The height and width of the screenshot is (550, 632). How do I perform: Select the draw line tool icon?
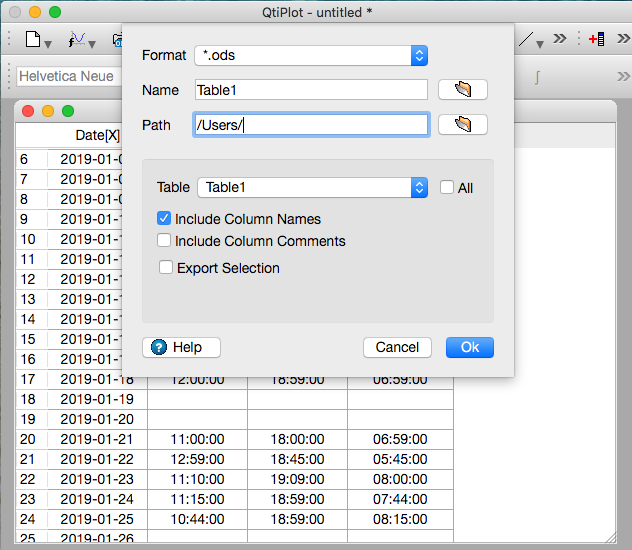tap(528, 40)
